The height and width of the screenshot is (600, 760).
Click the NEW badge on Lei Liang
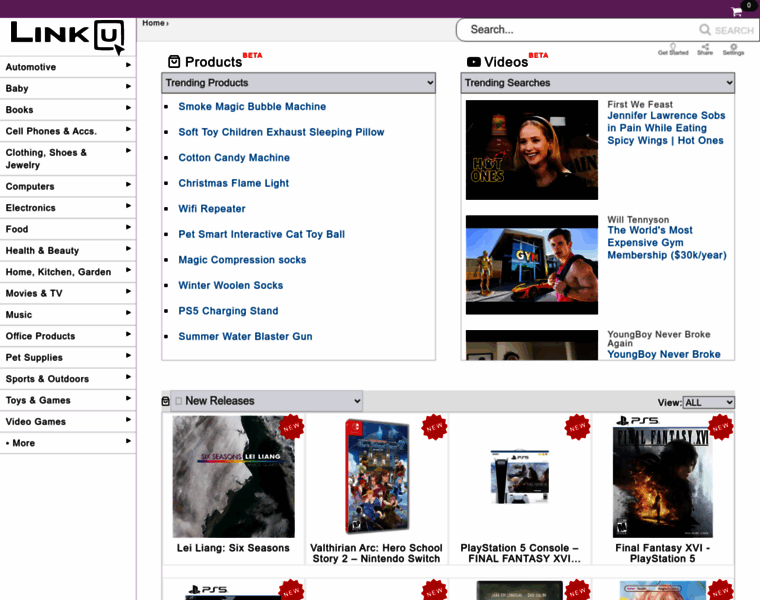click(x=291, y=427)
